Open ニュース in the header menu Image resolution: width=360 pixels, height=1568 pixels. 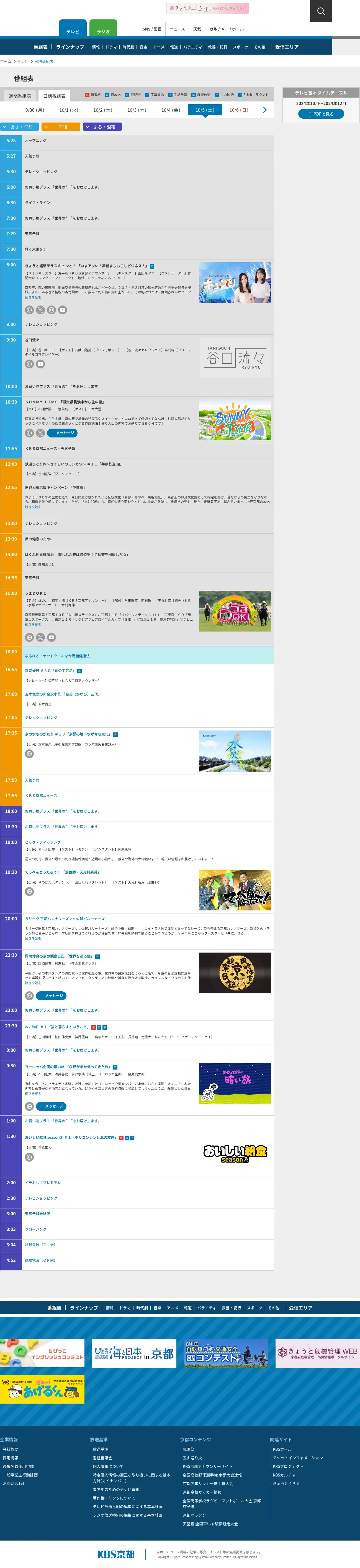[178, 29]
